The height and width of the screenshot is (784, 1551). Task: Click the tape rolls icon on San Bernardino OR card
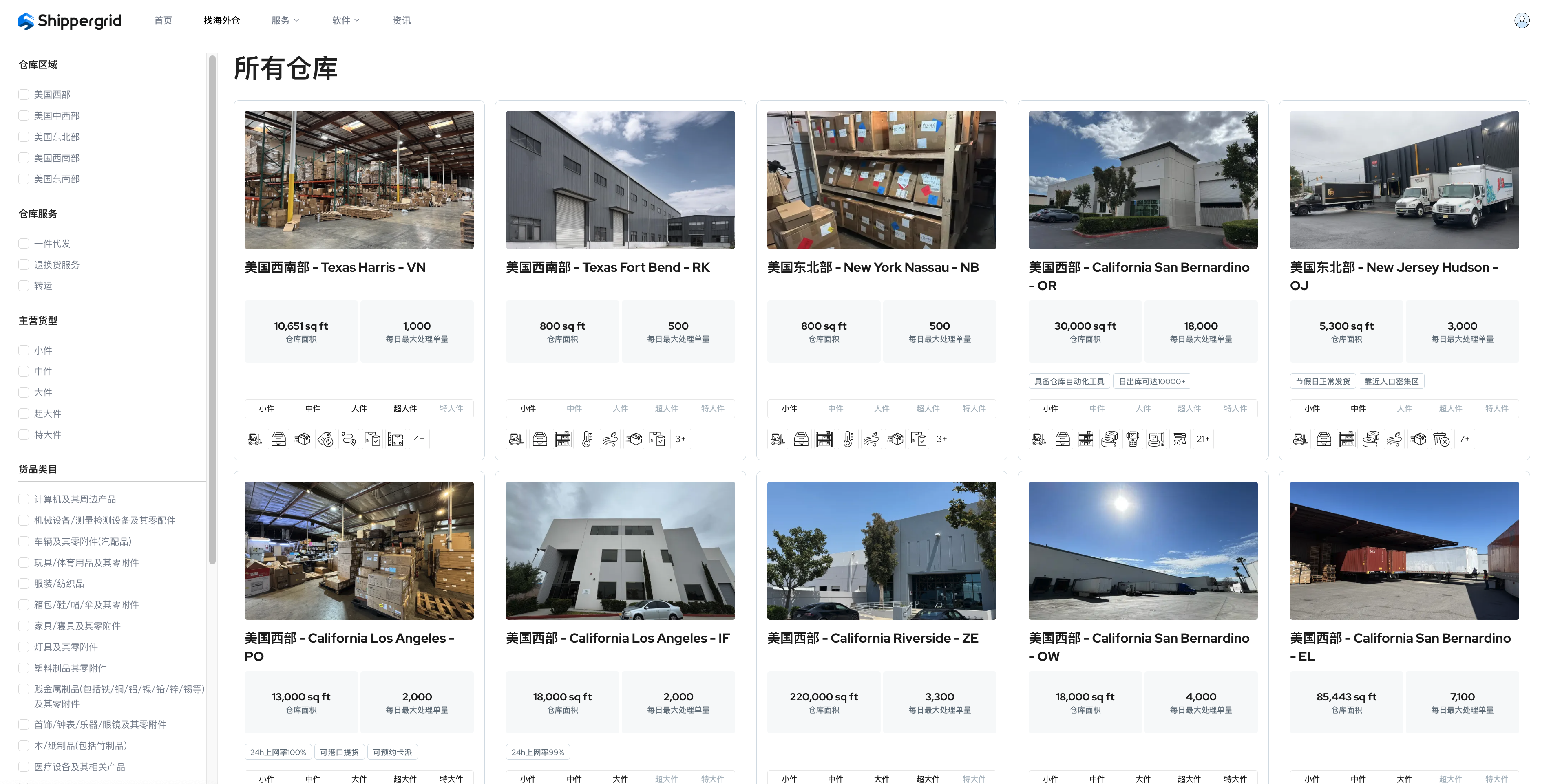pyautogui.click(x=1109, y=439)
